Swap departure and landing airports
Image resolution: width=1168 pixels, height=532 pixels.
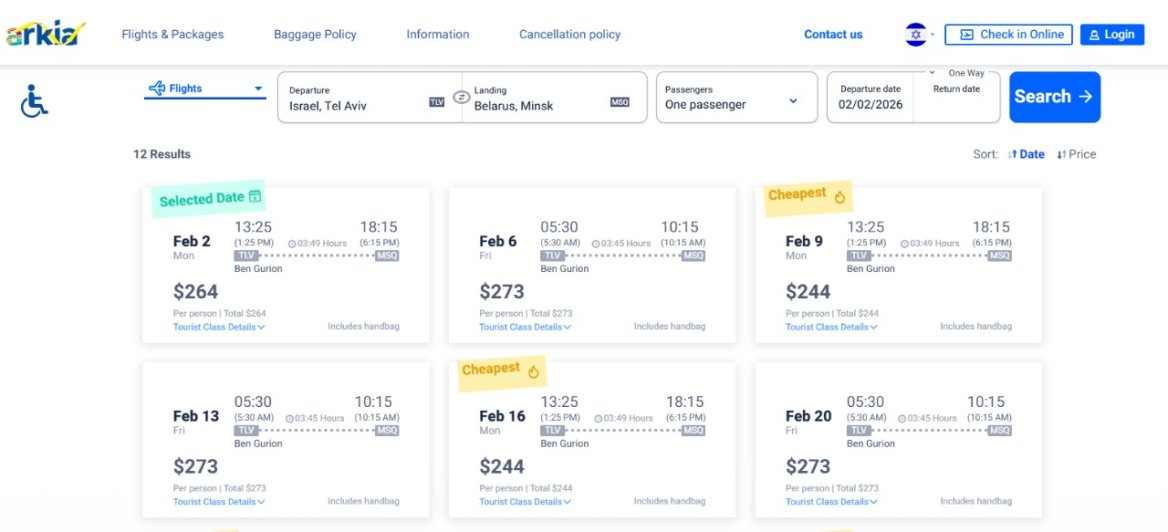coord(462,97)
